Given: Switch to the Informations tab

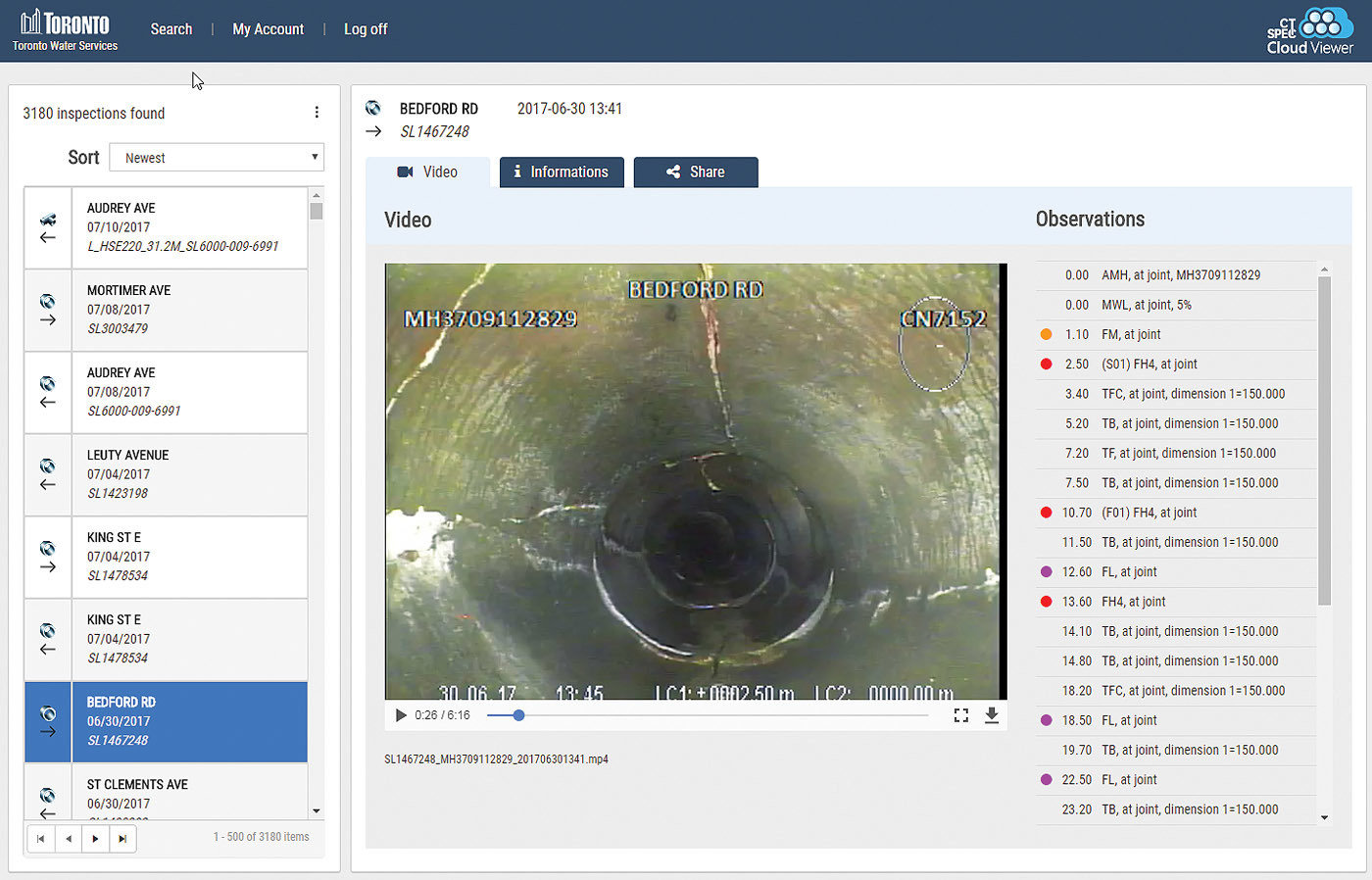Looking at the screenshot, I should coord(562,172).
